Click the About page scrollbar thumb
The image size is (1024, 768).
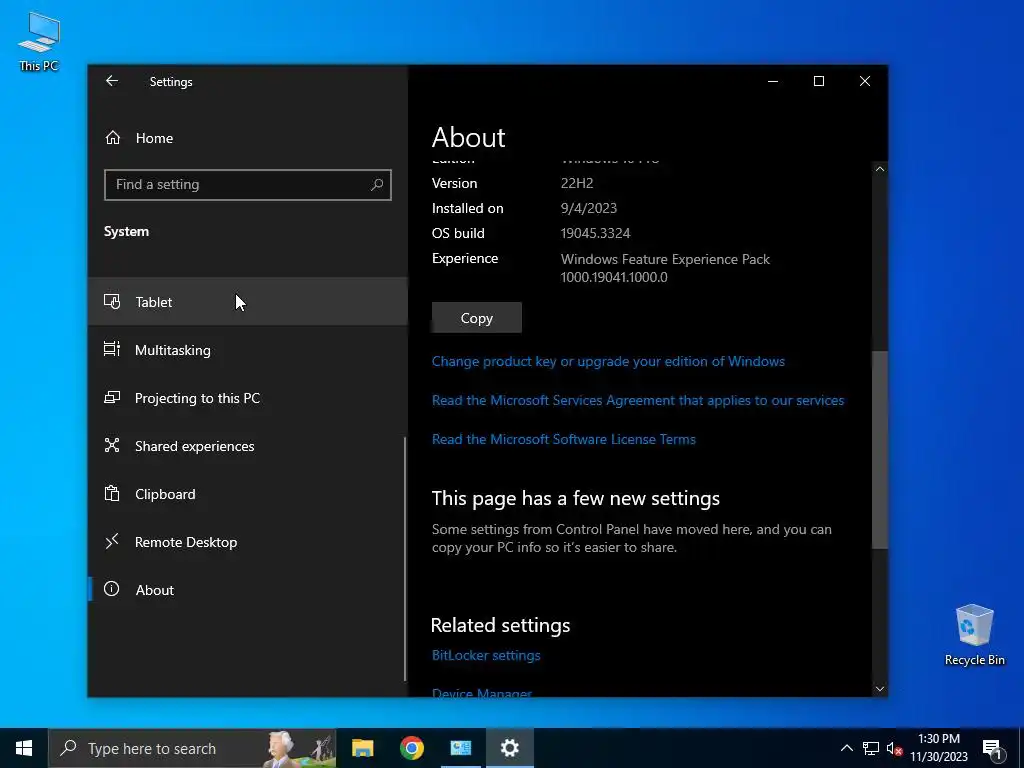[x=880, y=450]
